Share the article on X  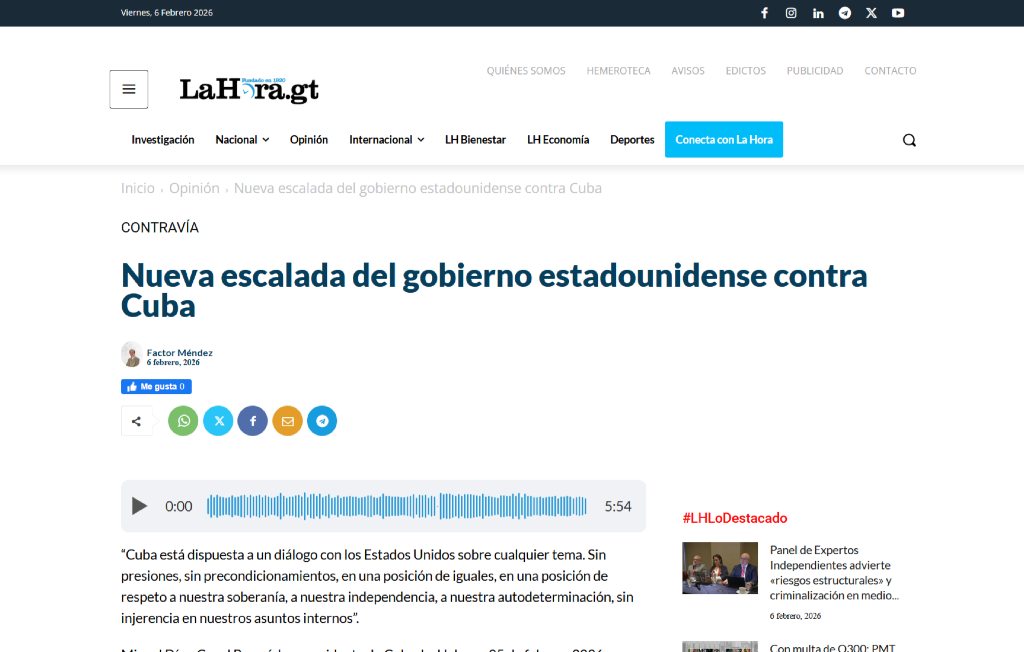218,420
